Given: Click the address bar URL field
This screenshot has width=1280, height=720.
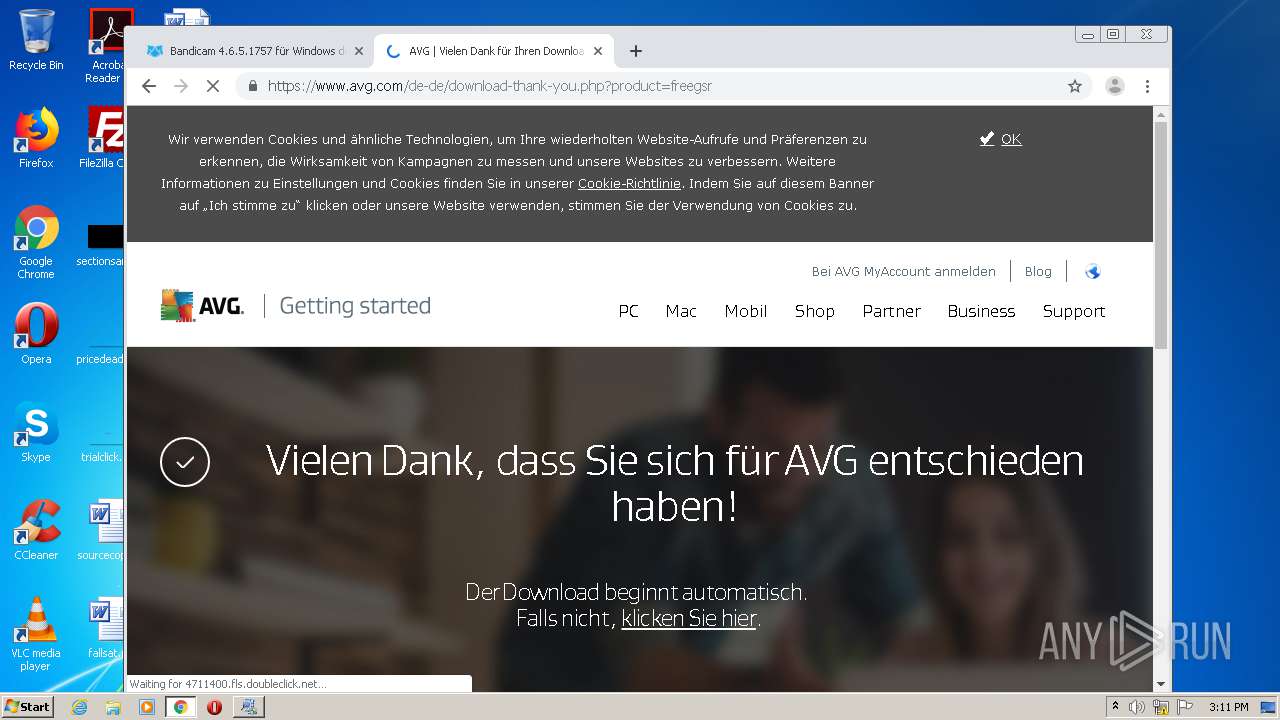Looking at the screenshot, I should pyautogui.click(x=660, y=86).
